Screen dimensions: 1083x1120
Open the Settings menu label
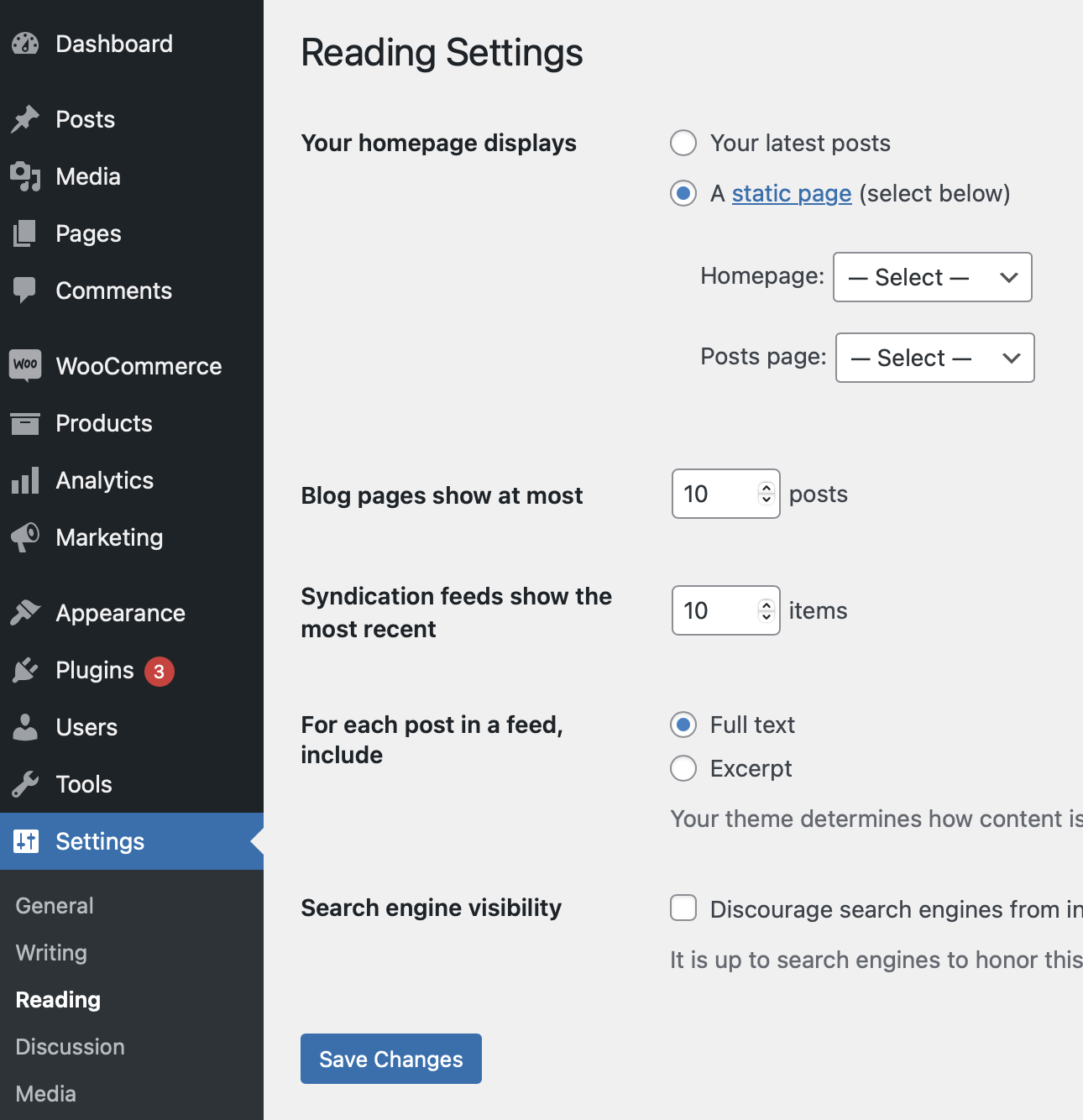click(100, 841)
